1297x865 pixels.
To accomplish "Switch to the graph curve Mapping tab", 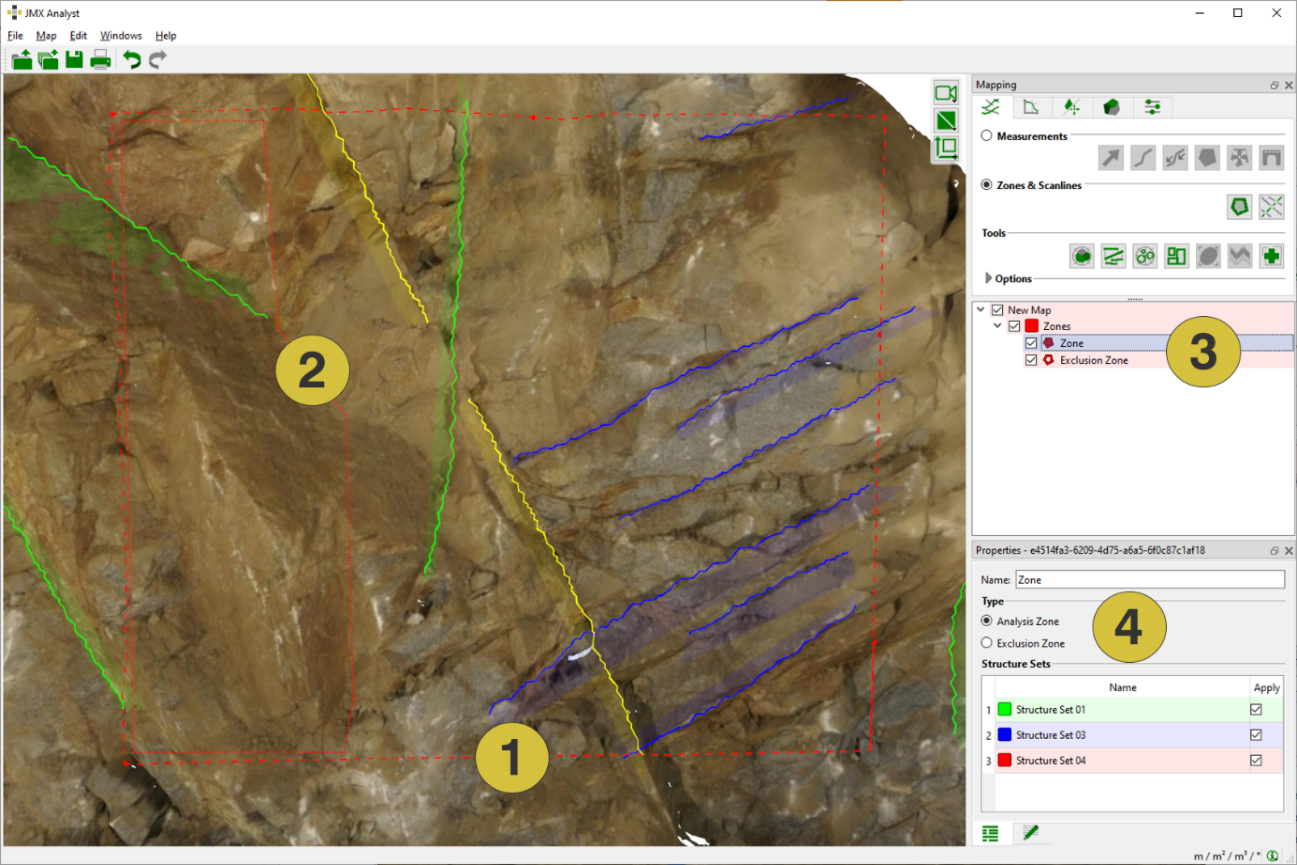I will point(1032,106).
